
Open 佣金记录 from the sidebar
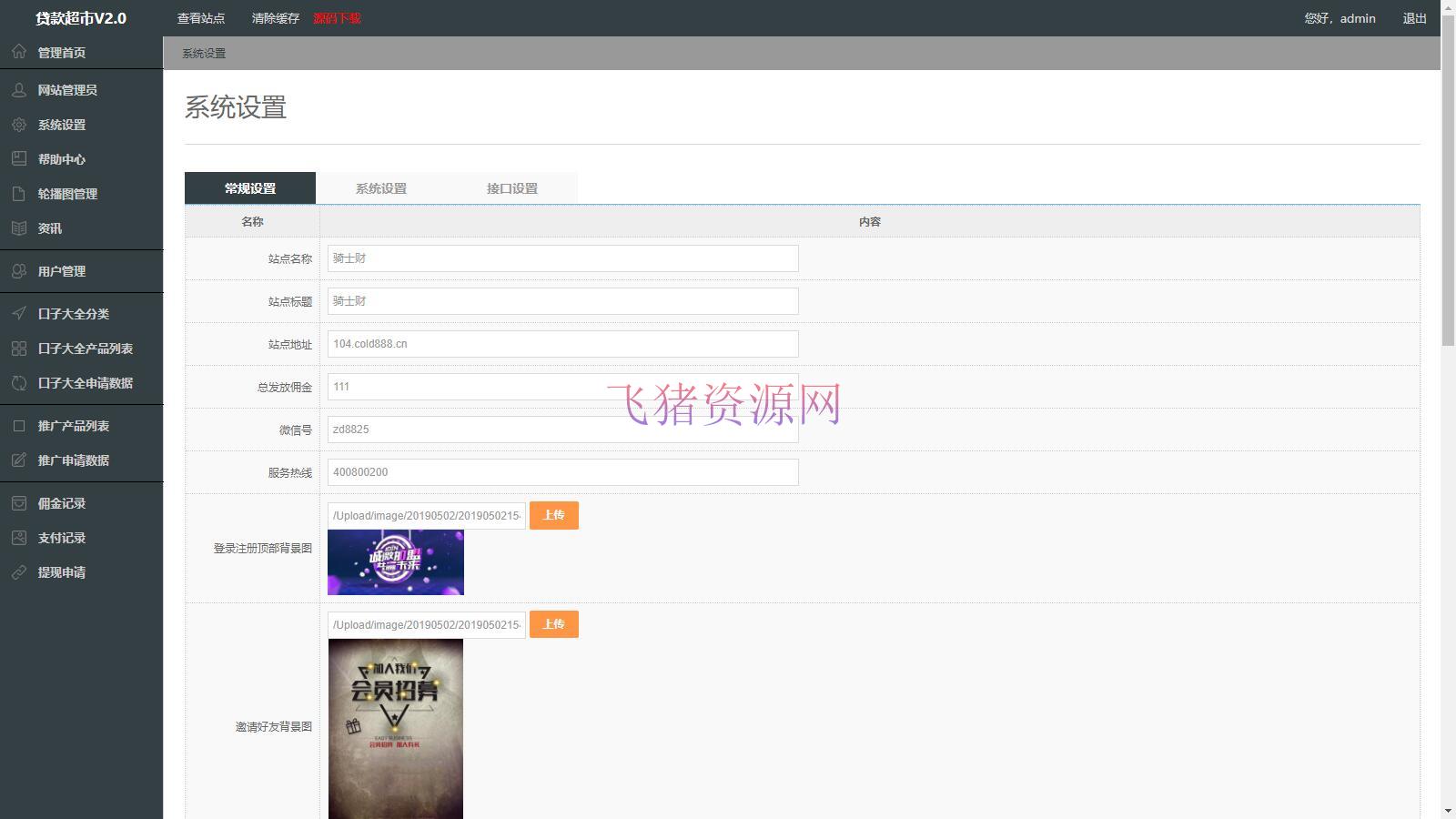point(18,503)
